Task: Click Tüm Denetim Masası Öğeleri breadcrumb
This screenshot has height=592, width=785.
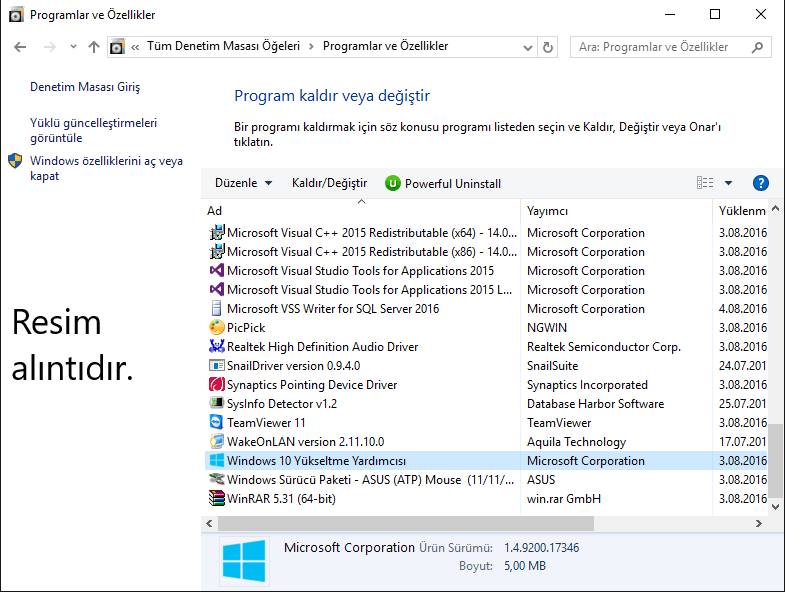Action: 223,46
